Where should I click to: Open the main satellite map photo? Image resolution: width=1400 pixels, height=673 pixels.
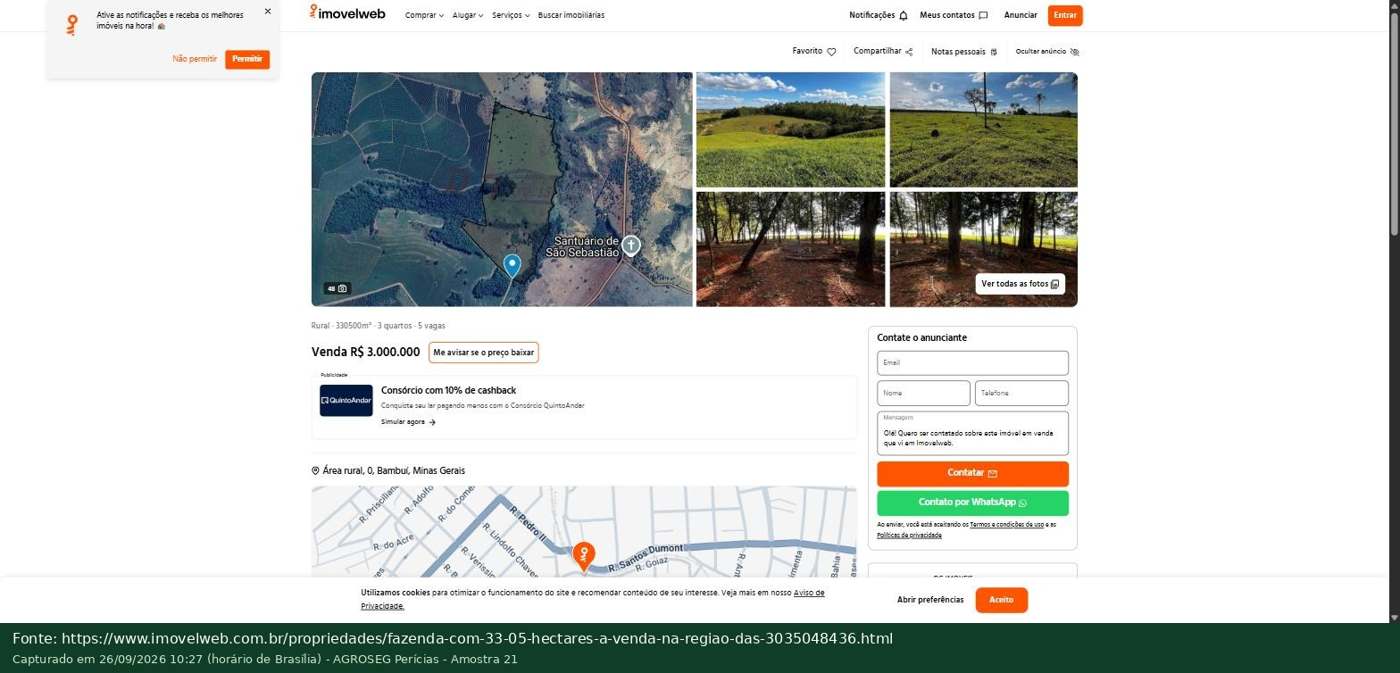click(x=502, y=189)
